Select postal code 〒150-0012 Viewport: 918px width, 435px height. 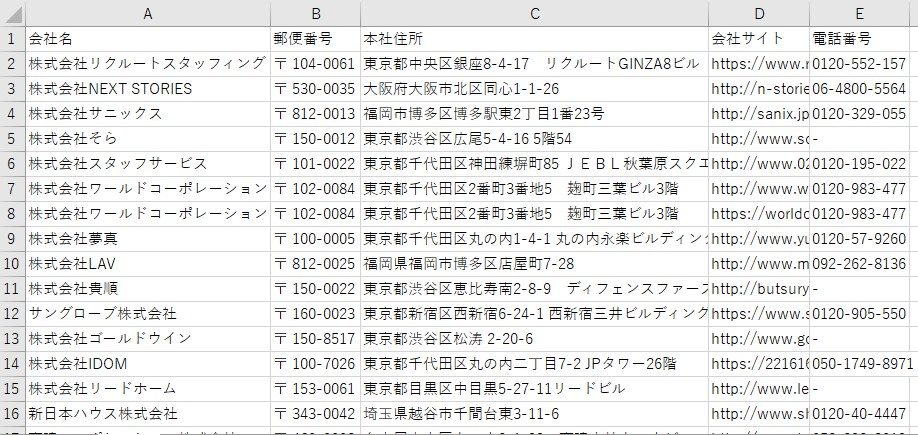point(316,139)
